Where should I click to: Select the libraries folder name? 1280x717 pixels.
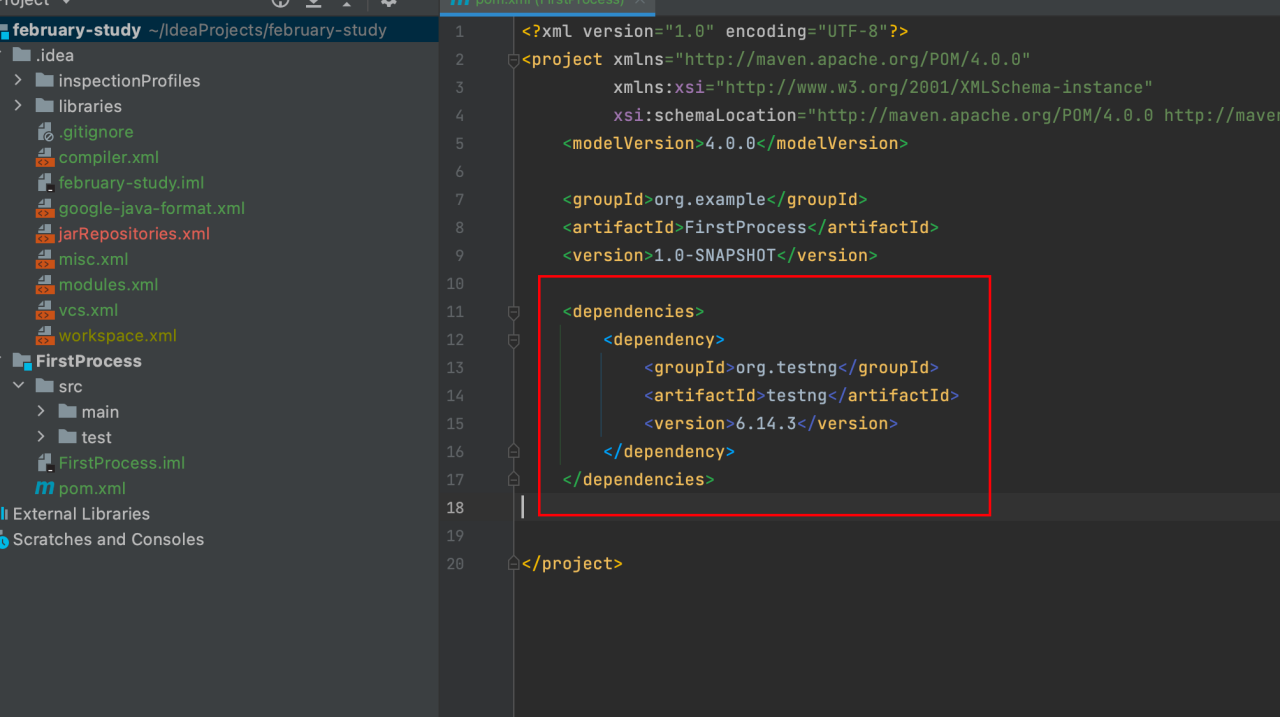pyautogui.click(x=90, y=106)
